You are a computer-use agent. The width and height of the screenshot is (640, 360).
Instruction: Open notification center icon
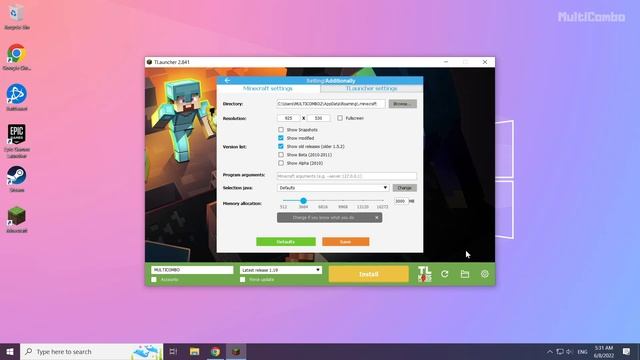[627, 351]
